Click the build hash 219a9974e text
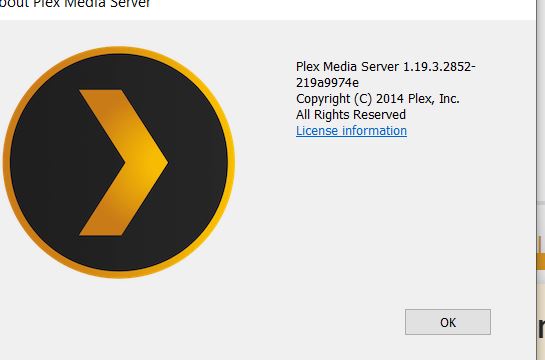This screenshot has width=545, height=360. (x=327, y=83)
